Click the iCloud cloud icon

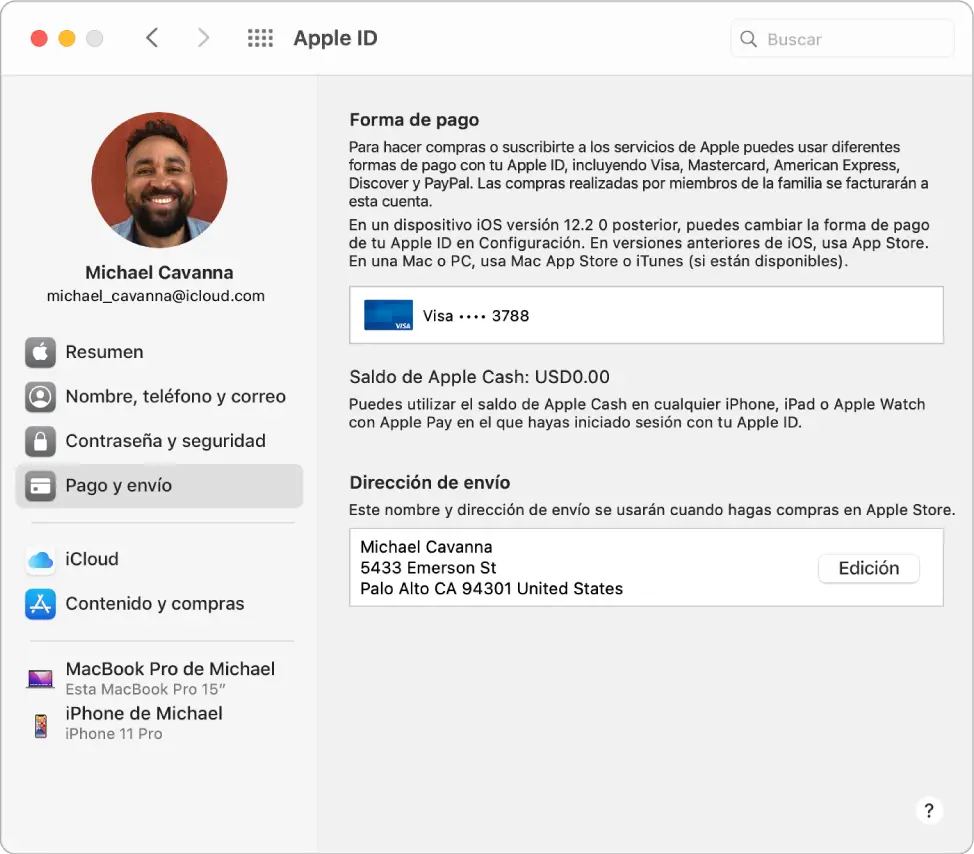40,560
